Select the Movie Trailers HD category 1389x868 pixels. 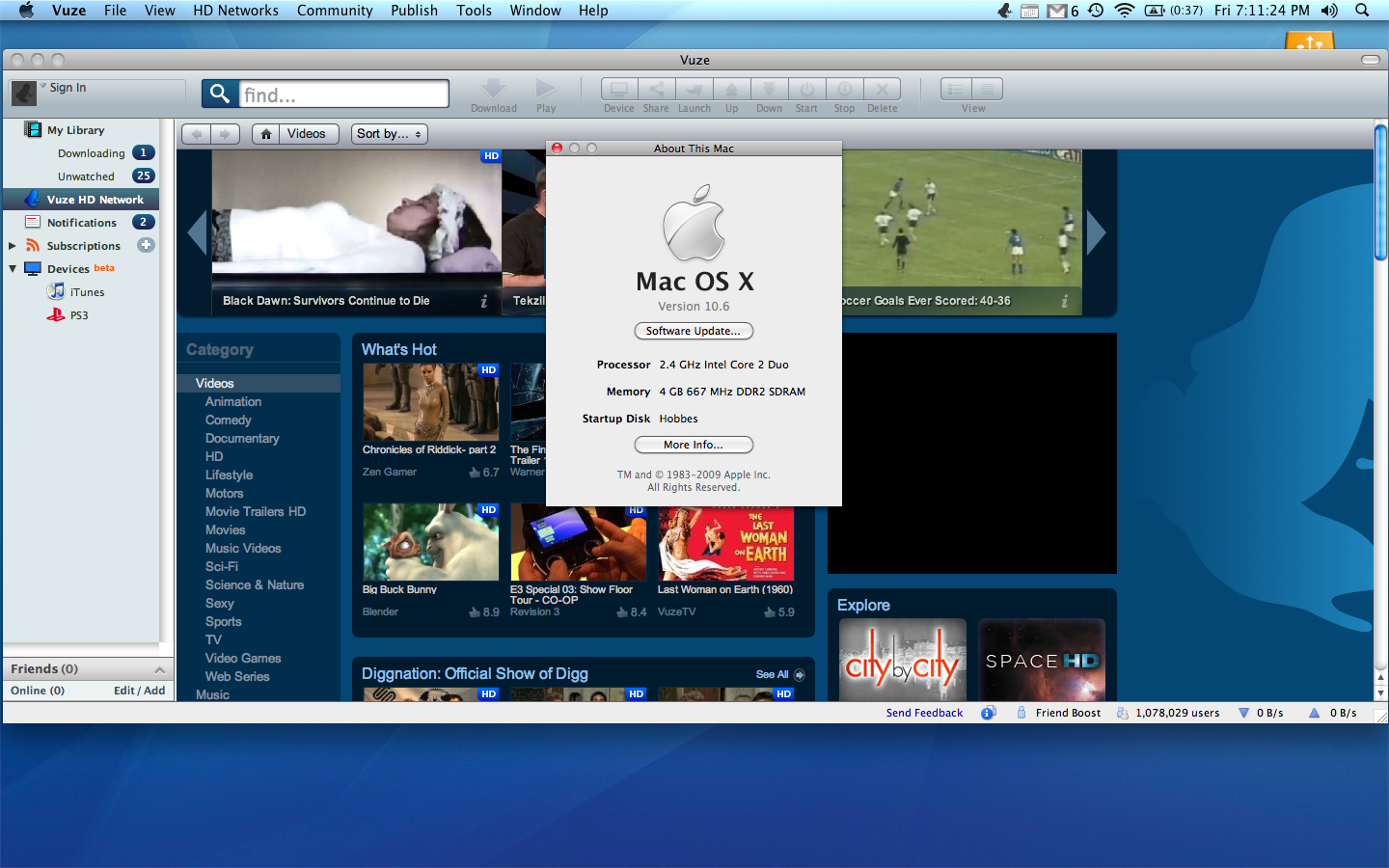coord(256,512)
